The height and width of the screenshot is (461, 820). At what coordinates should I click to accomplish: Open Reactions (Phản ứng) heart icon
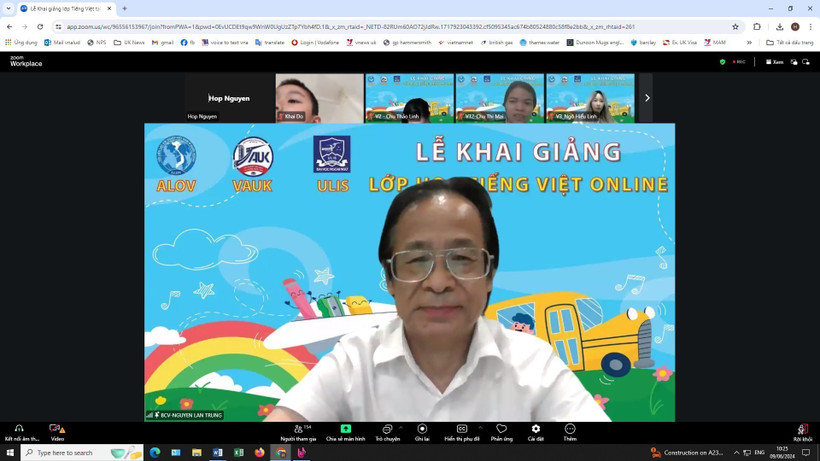[502, 429]
